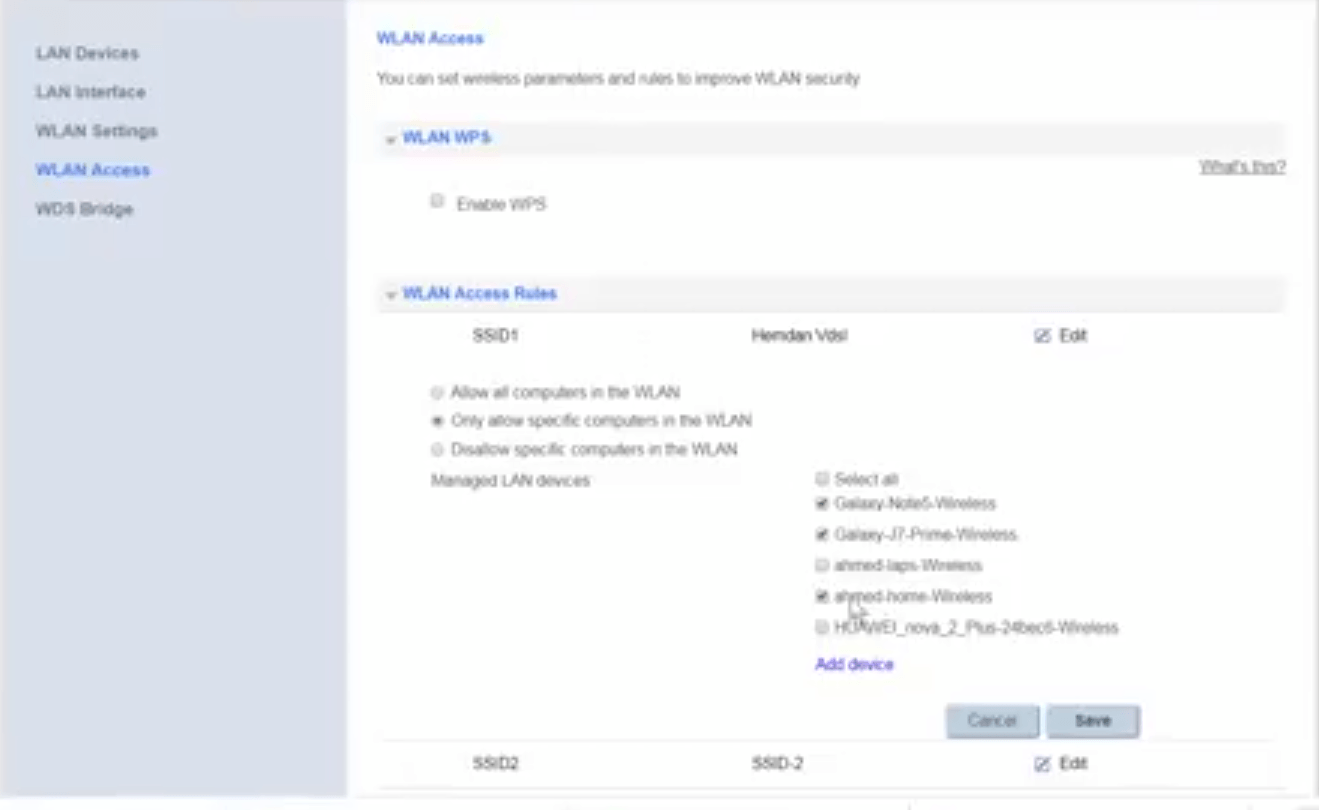The image size is (1319, 810).
Task: Click the Hemdan Vdsl SSID name
Action: pyautogui.click(x=799, y=336)
